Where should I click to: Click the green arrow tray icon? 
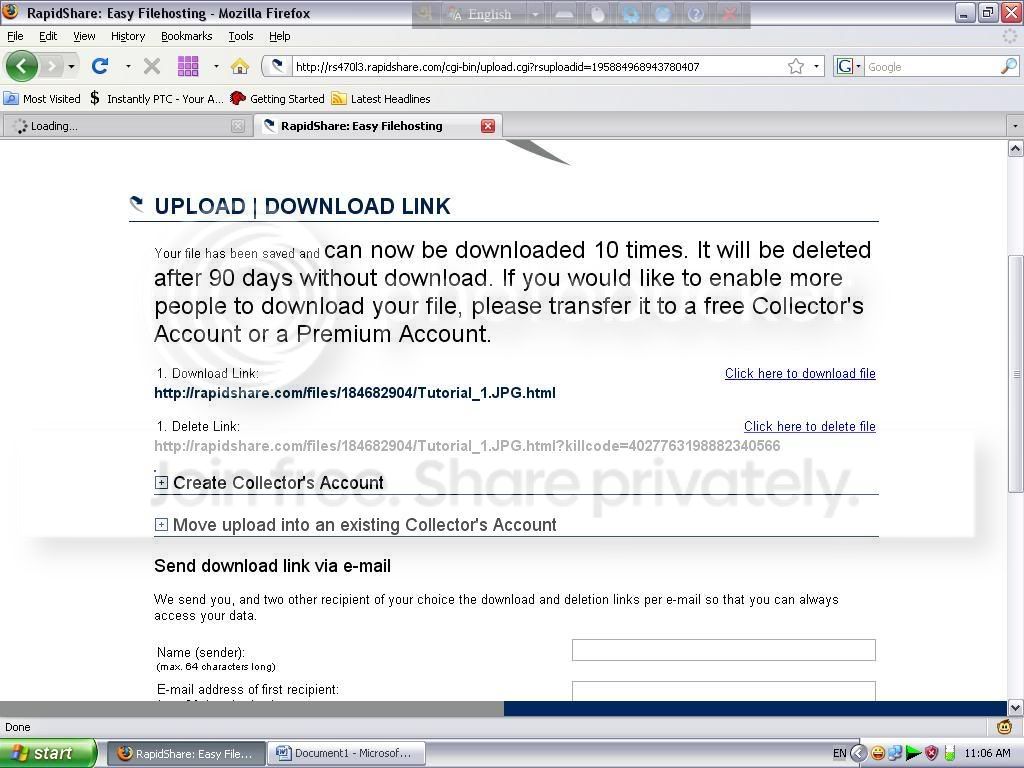914,754
